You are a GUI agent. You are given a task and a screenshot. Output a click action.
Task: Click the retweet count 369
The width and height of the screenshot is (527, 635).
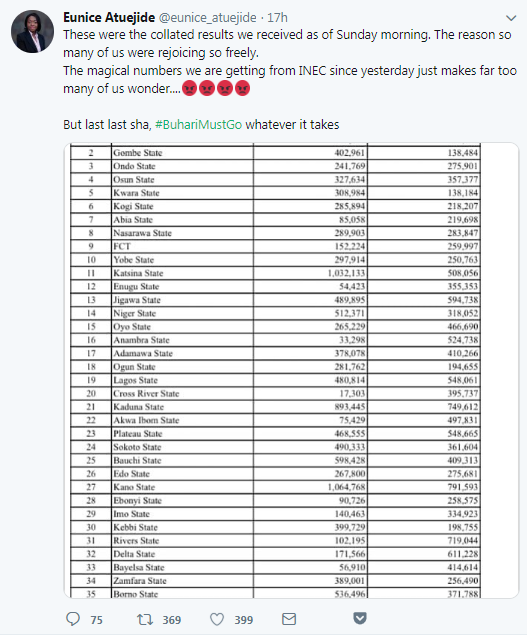172,620
